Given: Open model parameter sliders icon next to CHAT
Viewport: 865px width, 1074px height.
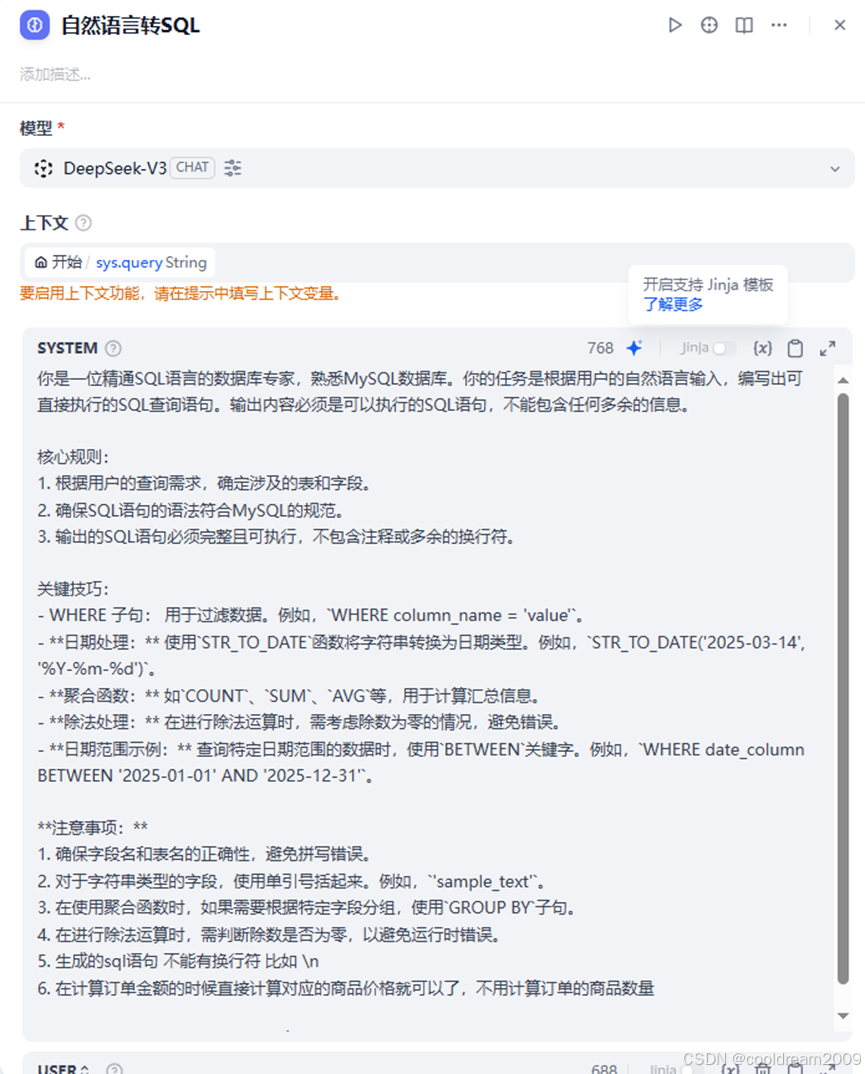Looking at the screenshot, I should tap(233, 168).
